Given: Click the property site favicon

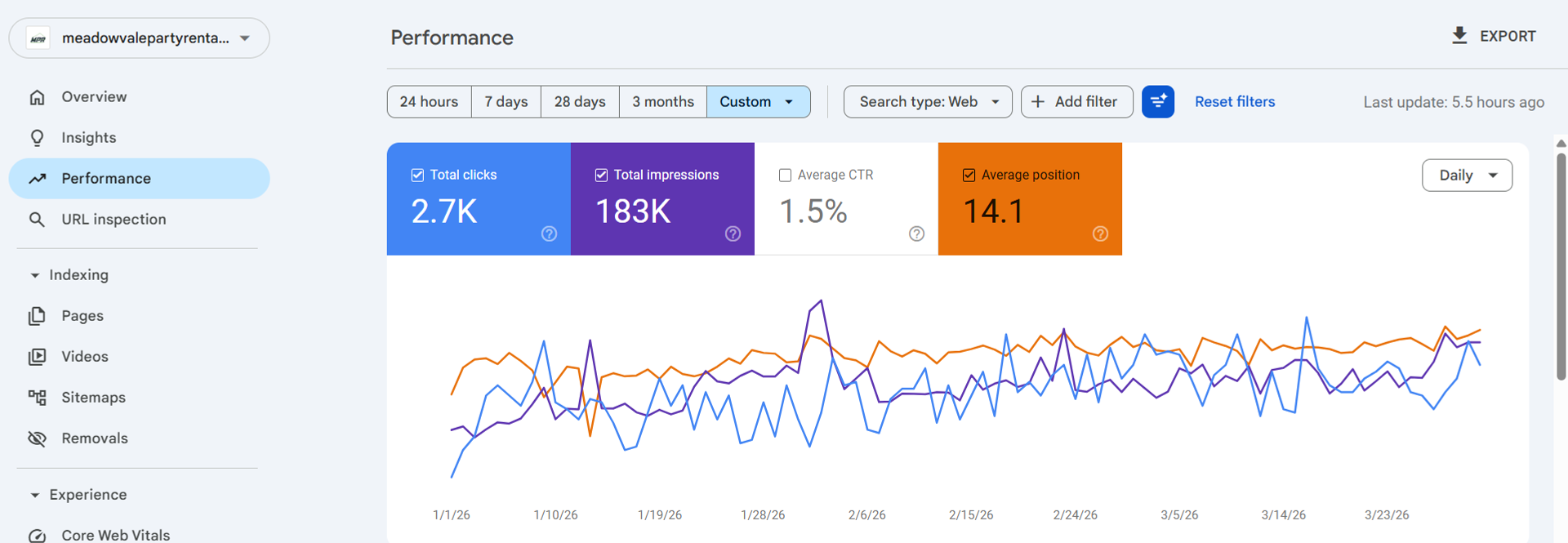Looking at the screenshot, I should tap(38, 38).
